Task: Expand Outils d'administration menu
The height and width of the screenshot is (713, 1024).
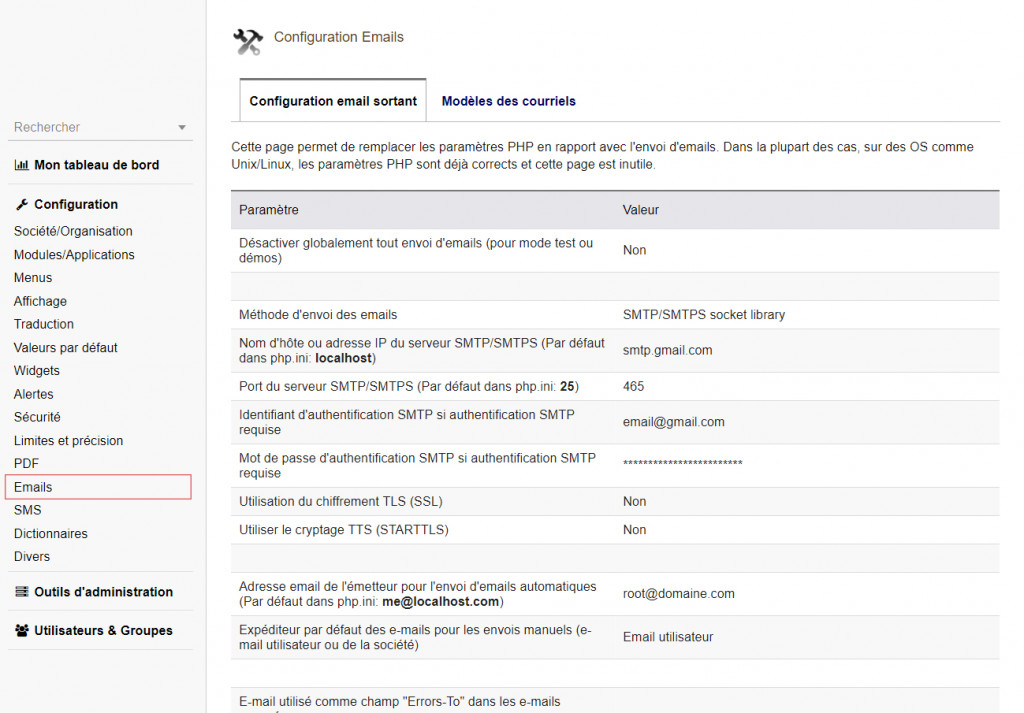Action: (x=103, y=592)
